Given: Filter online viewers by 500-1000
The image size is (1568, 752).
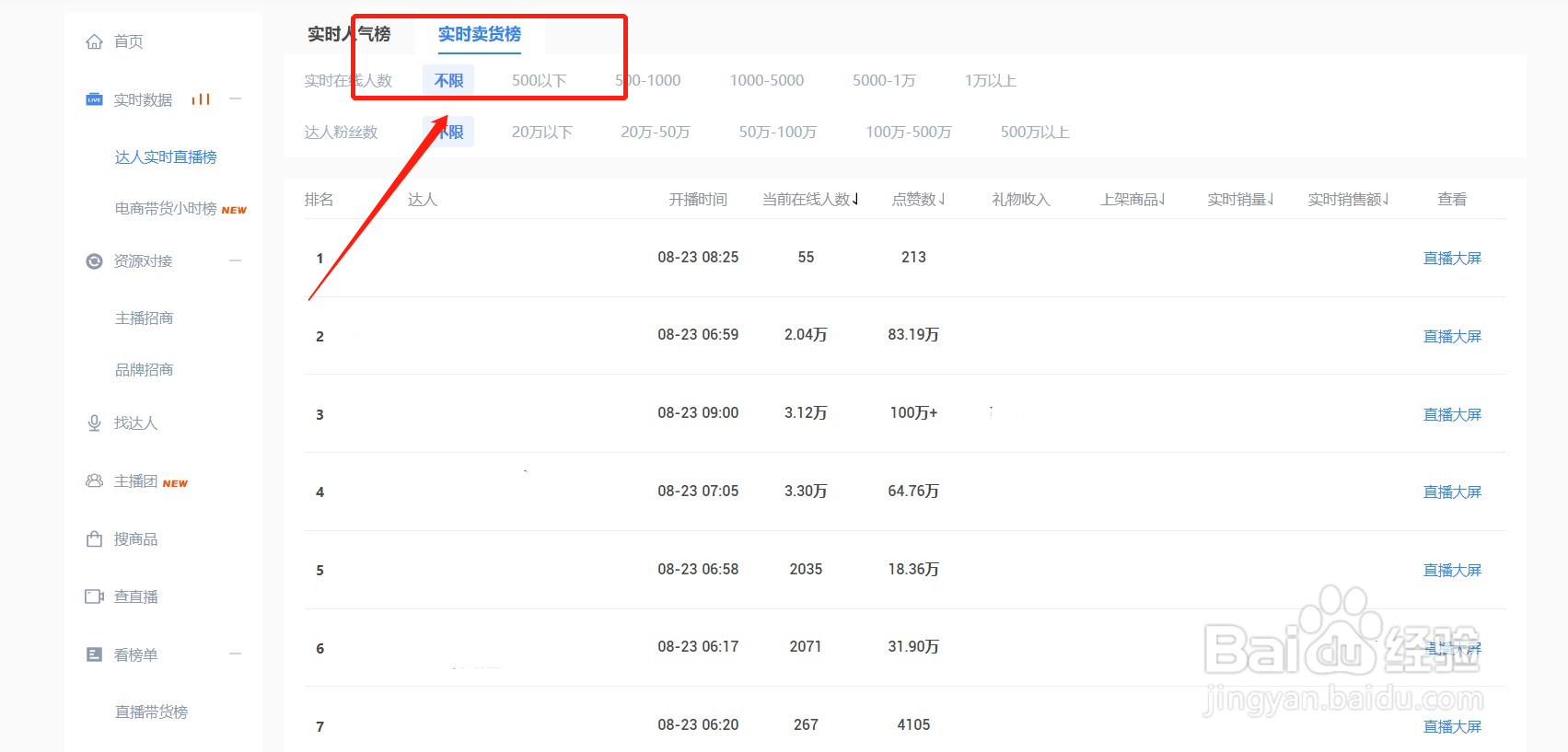Looking at the screenshot, I should [x=648, y=81].
